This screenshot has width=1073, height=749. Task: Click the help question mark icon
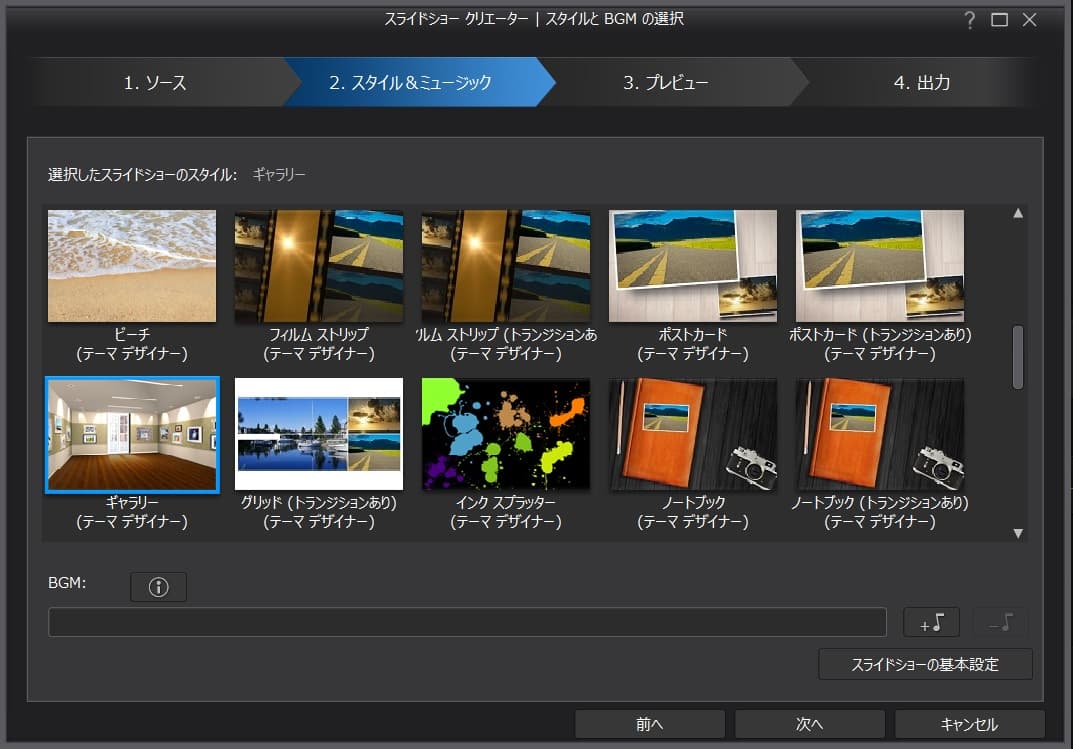[x=969, y=20]
